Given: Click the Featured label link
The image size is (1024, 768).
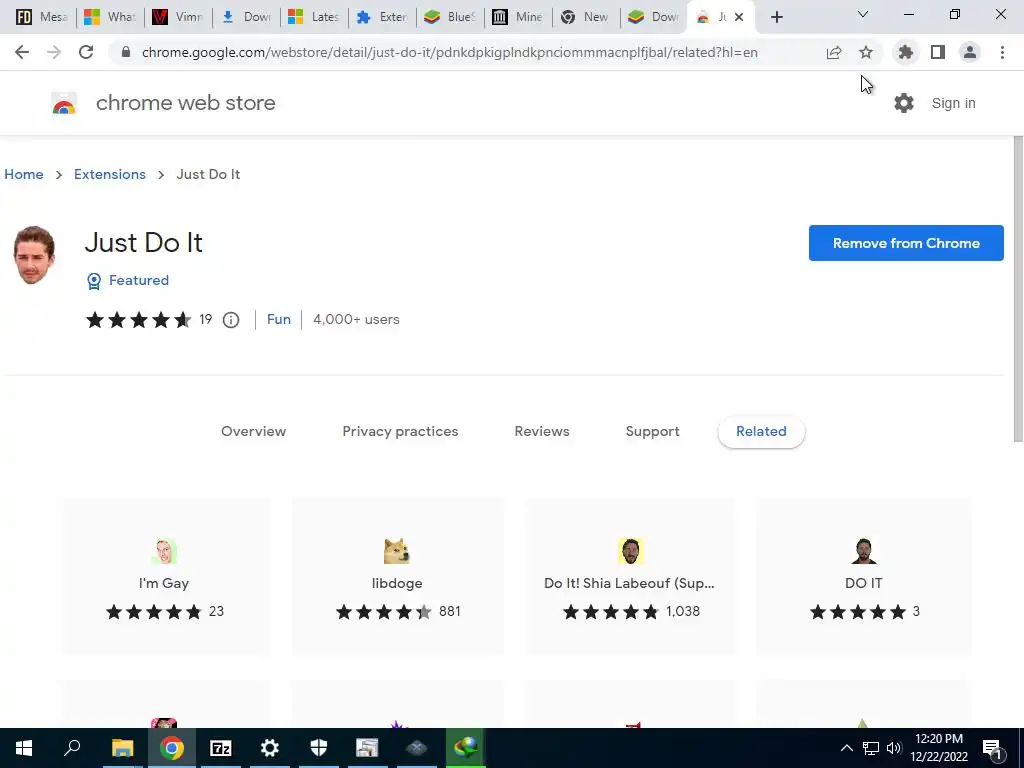Looking at the screenshot, I should pyautogui.click(x=138, y=280).
